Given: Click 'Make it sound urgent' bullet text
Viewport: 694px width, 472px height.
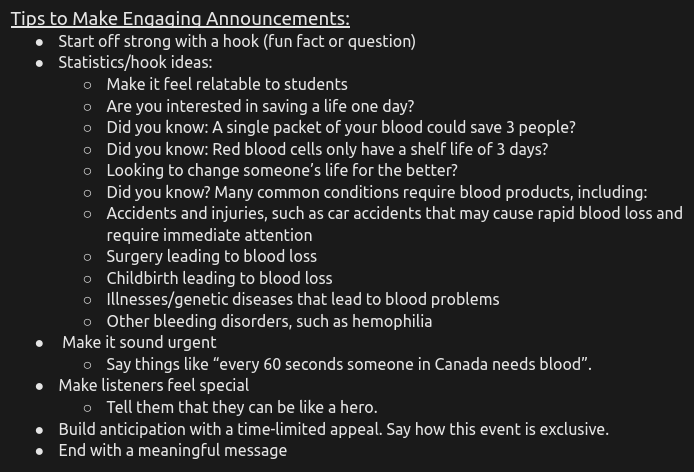Looking at the screenshot, I should 139,342.
